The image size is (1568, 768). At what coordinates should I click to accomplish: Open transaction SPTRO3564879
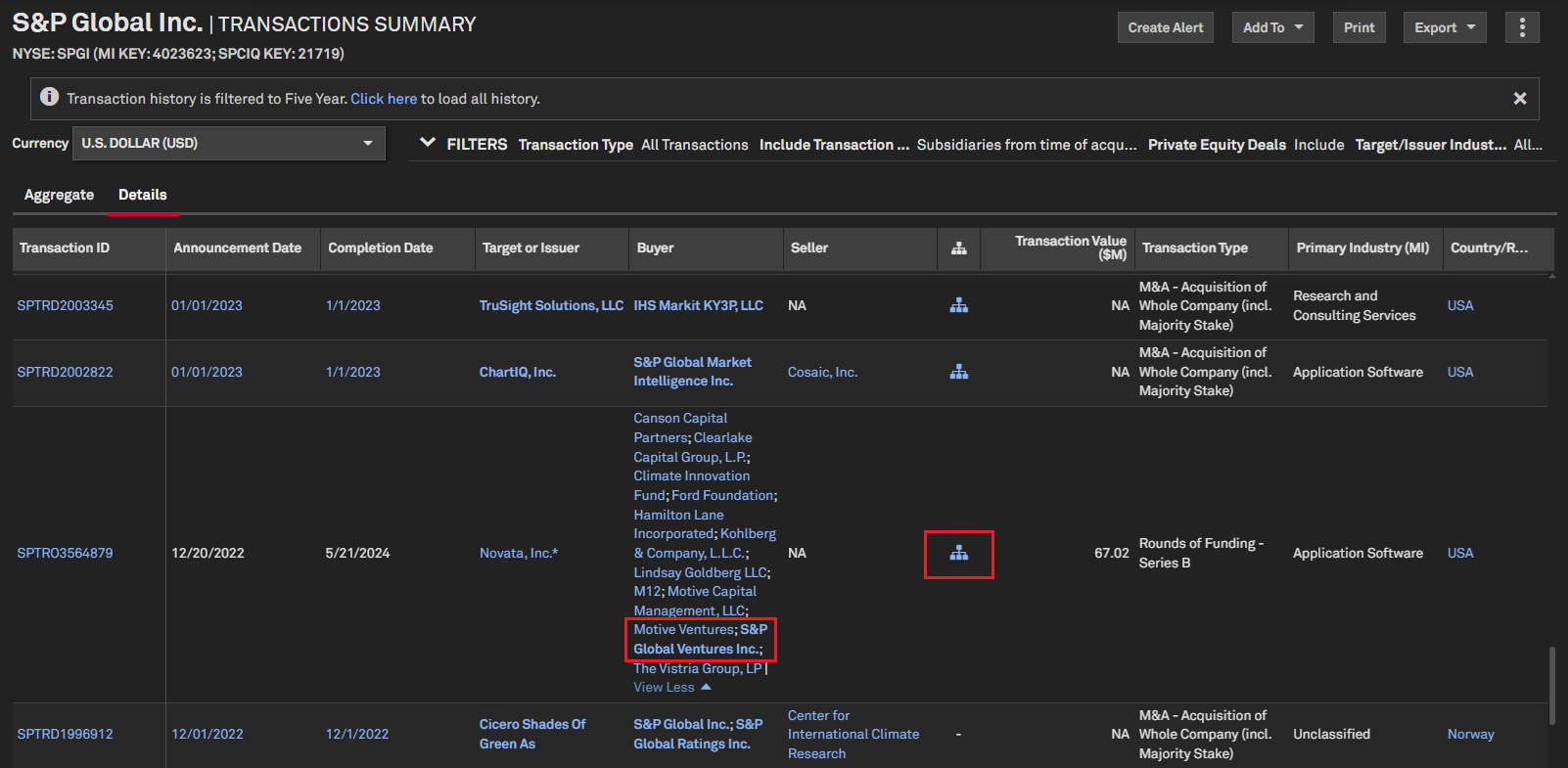tap(65, 553)
